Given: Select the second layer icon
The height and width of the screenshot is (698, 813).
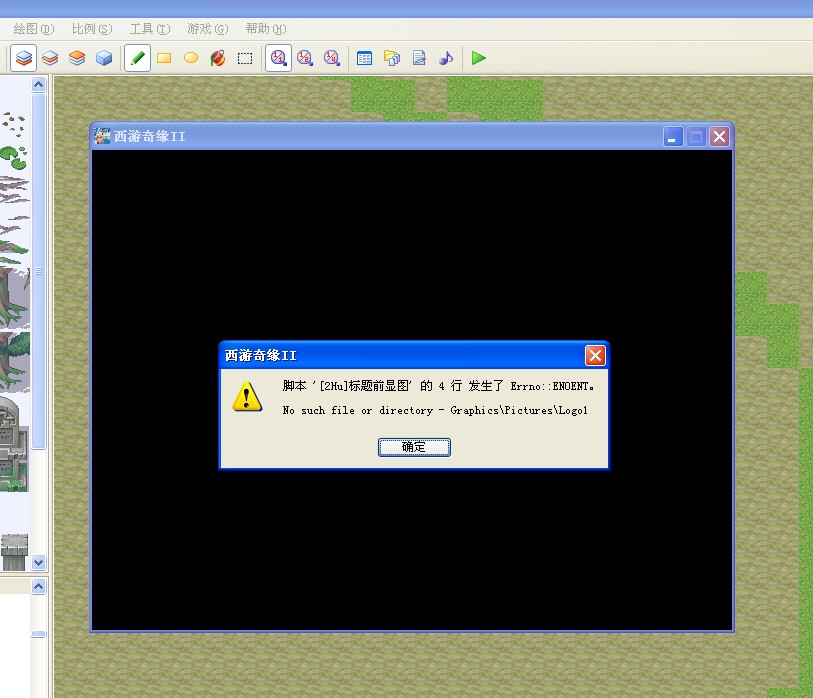Looking at the screenshot, I should (x=50, y=58).
